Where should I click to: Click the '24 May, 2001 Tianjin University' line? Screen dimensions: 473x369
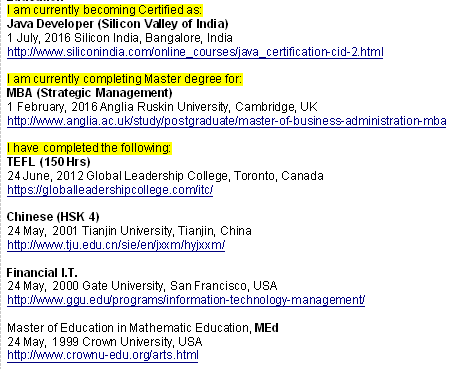click(x=129, y=231)
